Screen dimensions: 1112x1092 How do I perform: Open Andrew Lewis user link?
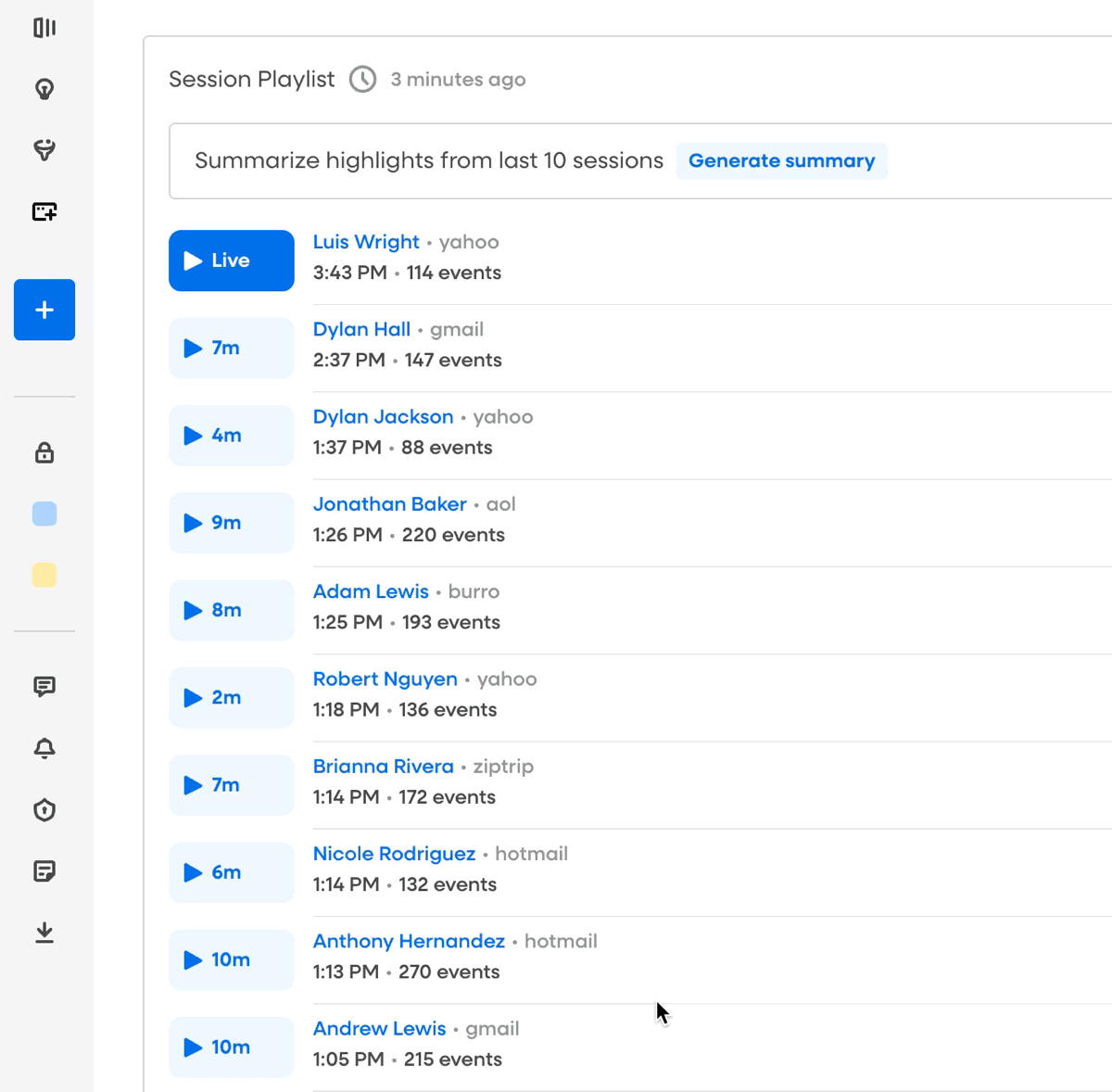[x=379, y=1029]
